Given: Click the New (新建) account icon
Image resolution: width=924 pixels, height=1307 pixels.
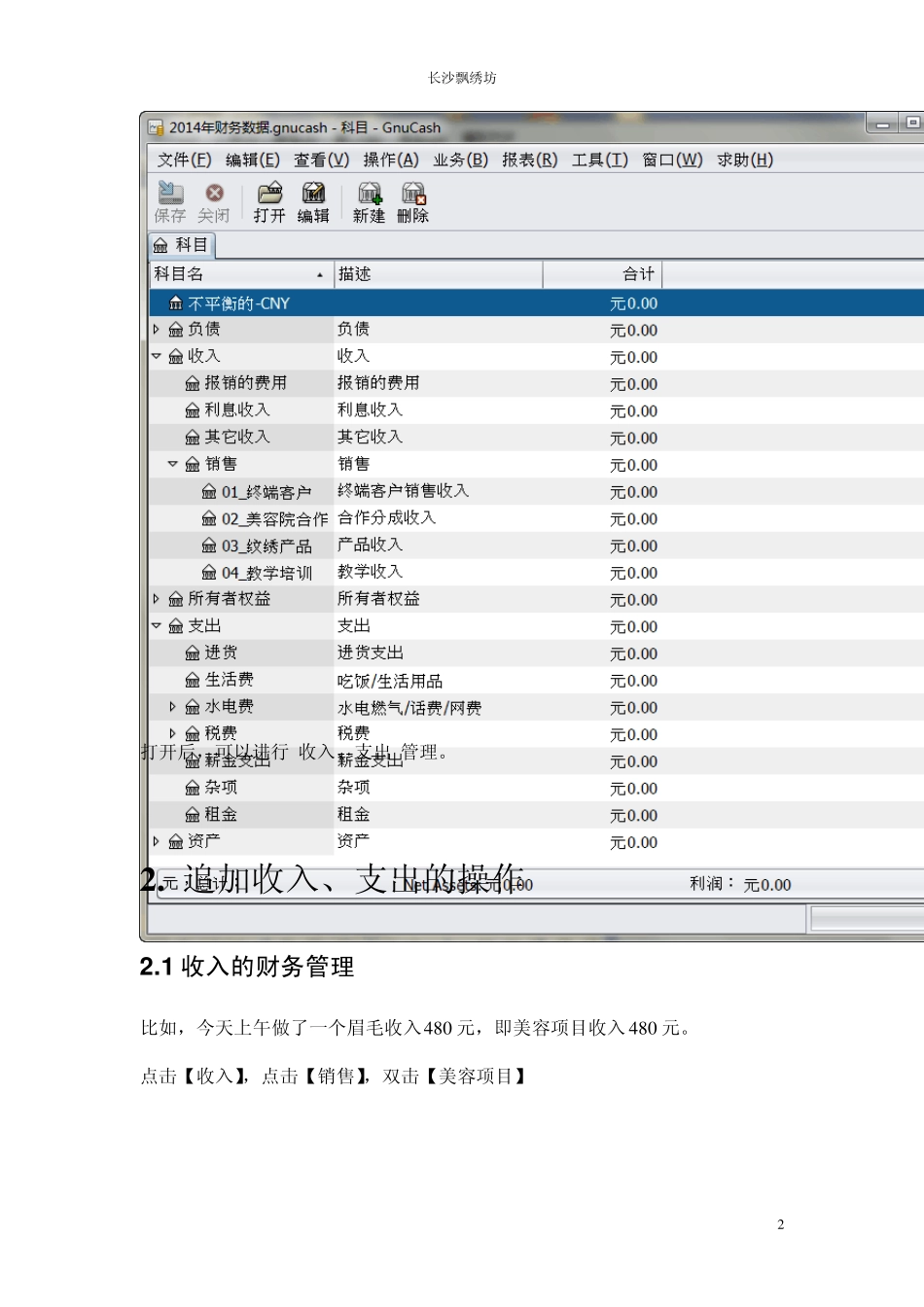Looking at the screenshot, I should pos(370,193).
